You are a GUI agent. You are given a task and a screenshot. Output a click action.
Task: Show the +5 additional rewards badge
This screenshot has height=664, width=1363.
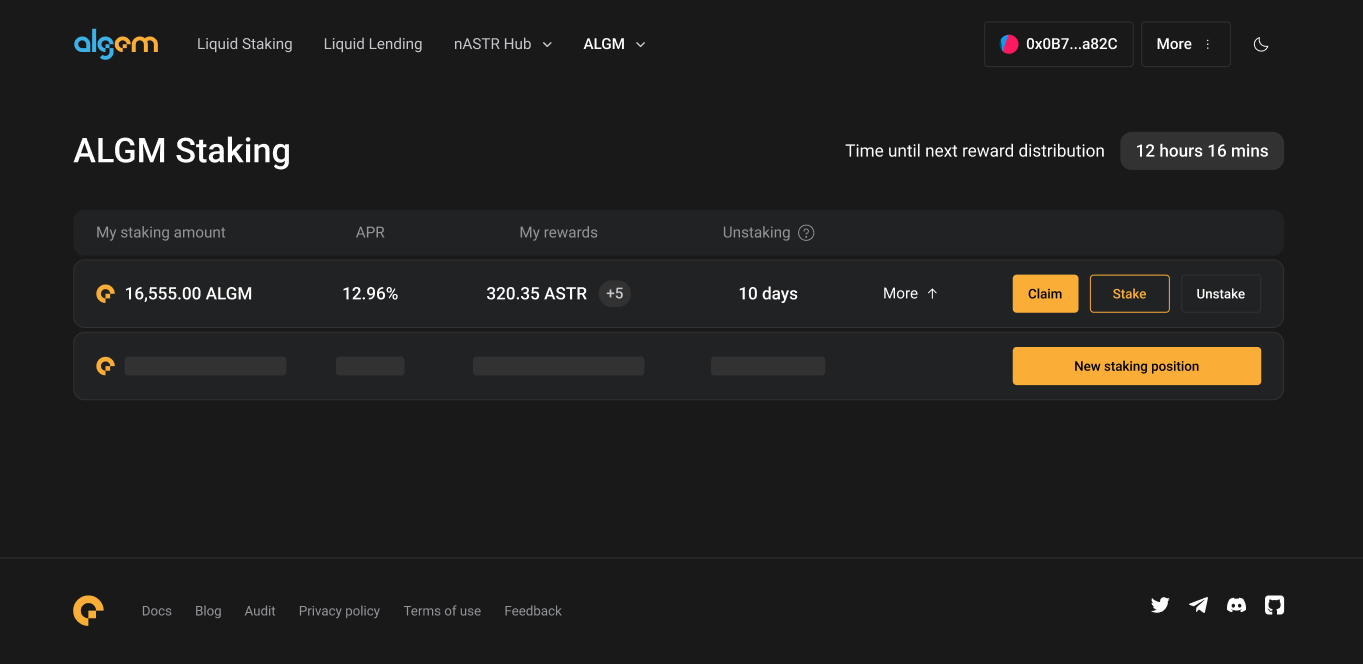point(614,294)
